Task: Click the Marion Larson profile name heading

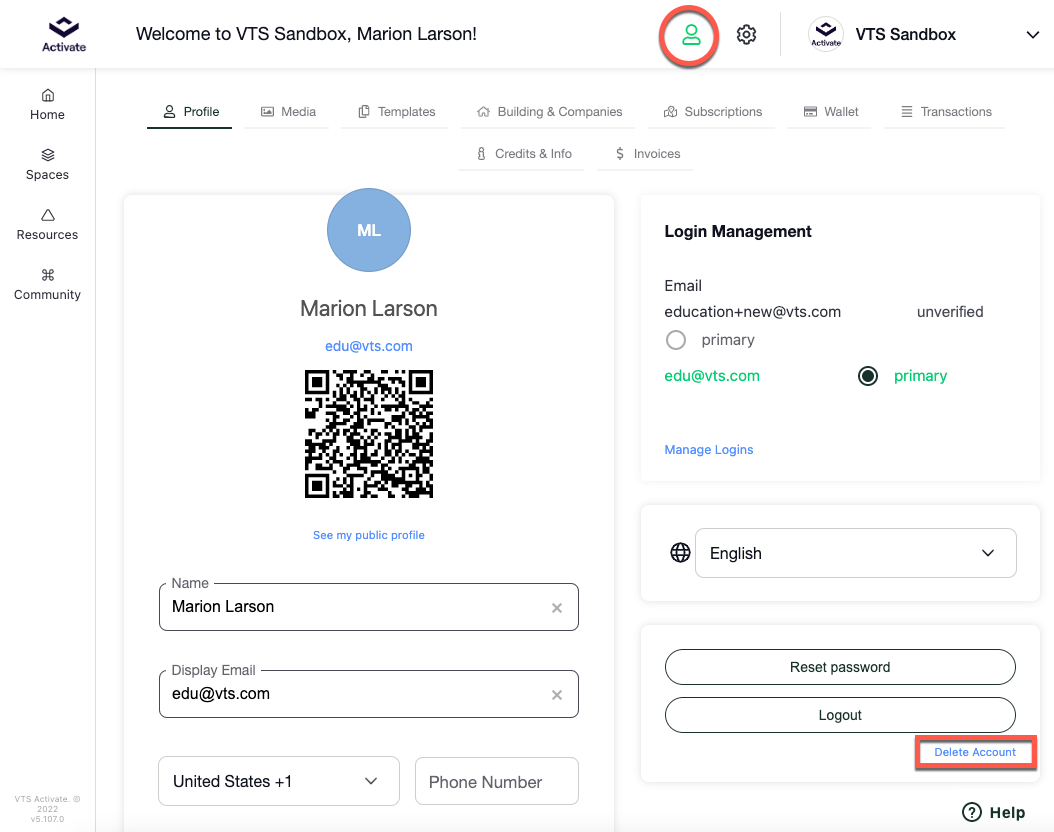Action: pyautogui.click(x=369, y=308)
